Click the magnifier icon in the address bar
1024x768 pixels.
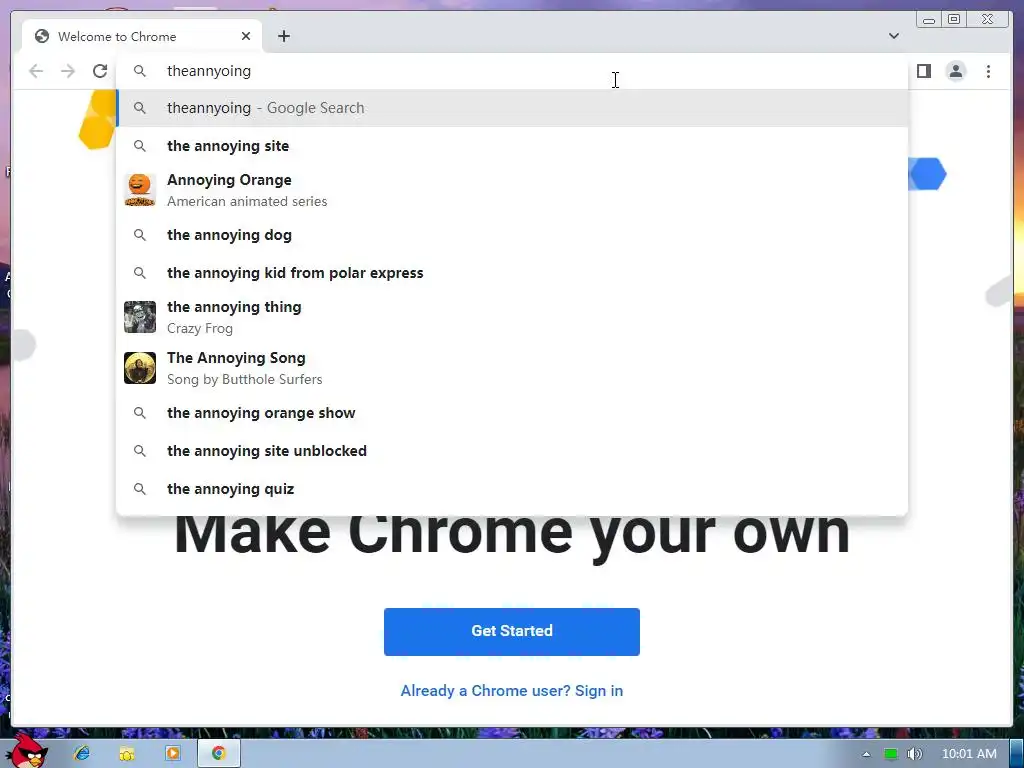(140, 71)
